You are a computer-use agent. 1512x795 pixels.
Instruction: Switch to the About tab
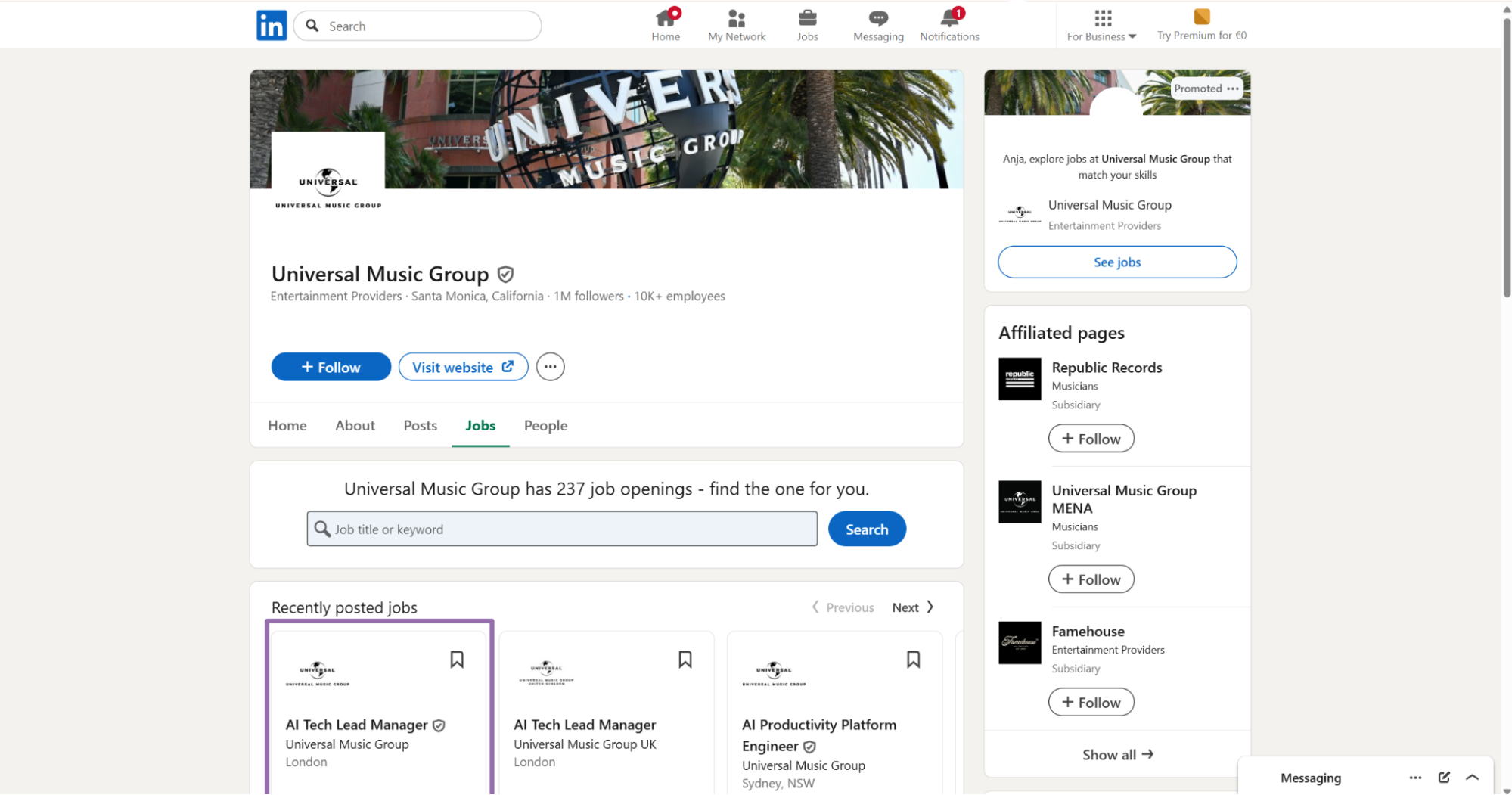click(355, 425)
